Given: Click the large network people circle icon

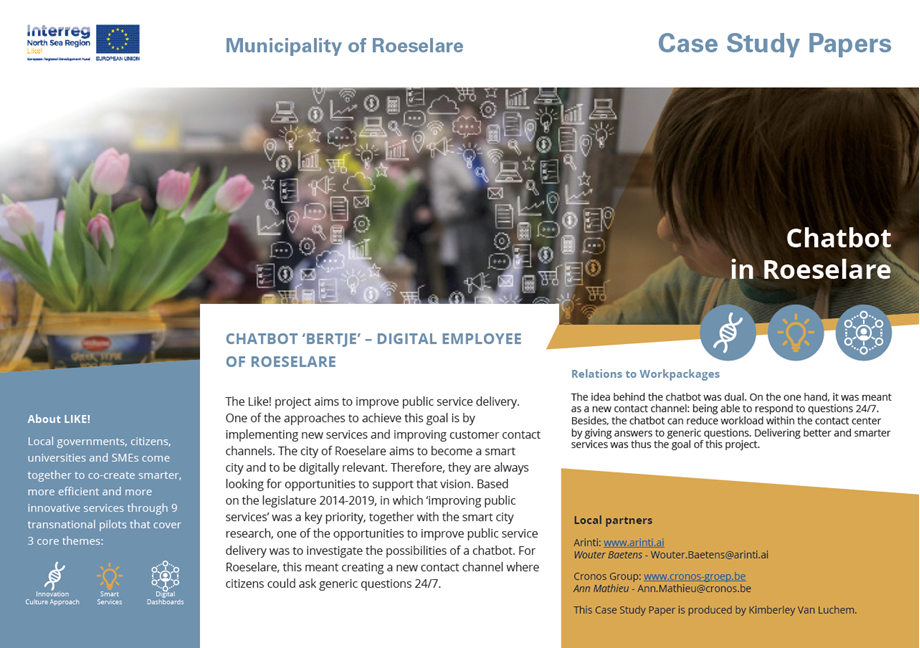Looking at the screenshot, I should (864, 333).
